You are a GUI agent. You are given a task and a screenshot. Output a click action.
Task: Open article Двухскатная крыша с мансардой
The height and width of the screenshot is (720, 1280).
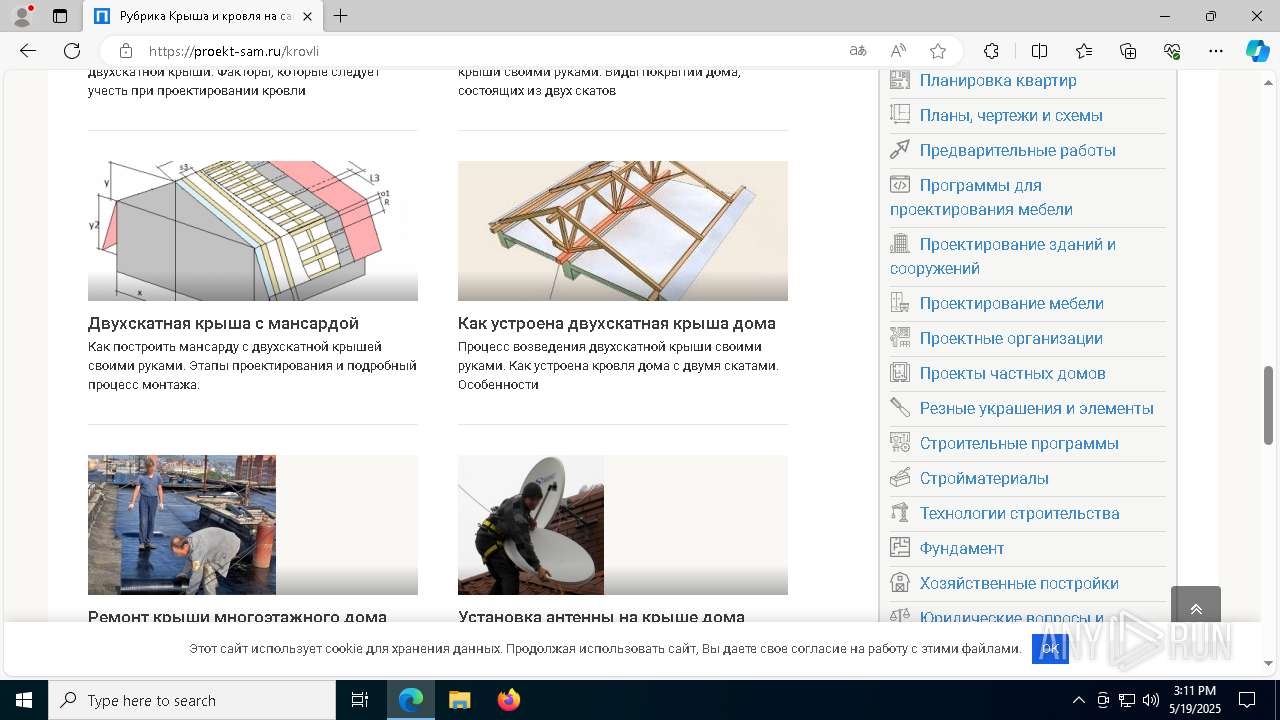(223, 323)
